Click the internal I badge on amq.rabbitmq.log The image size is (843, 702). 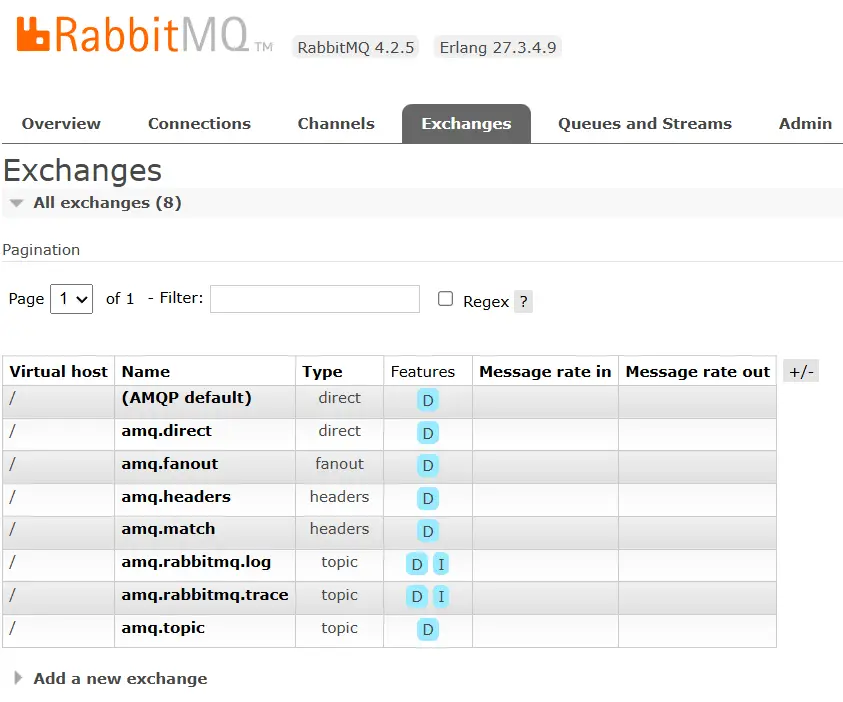coord(441,564)
